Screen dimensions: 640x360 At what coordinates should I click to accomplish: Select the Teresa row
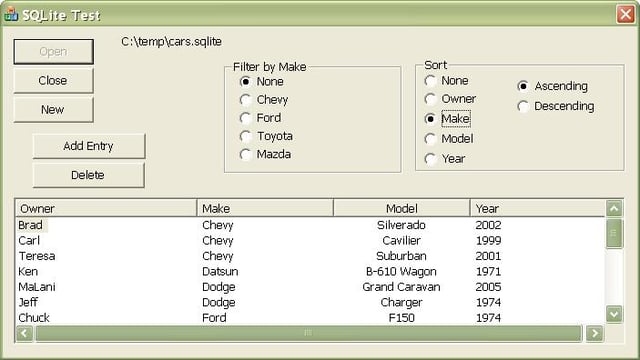(310, 256)
